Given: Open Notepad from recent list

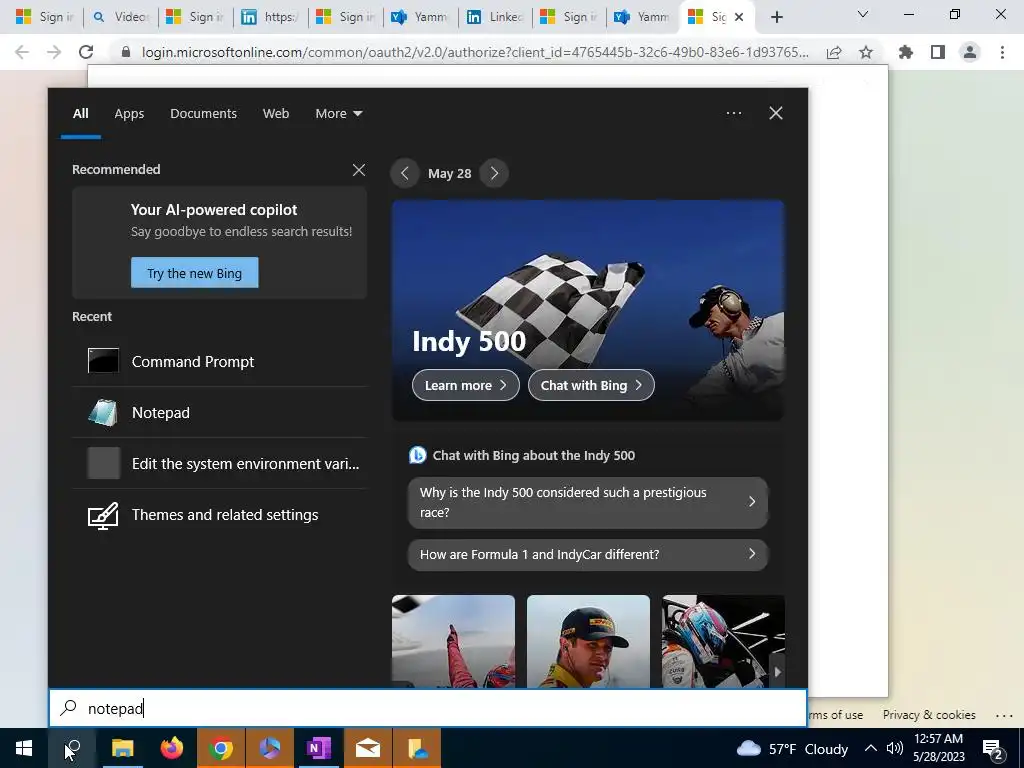Looking at the screenshot, I should tap(219, 412).
